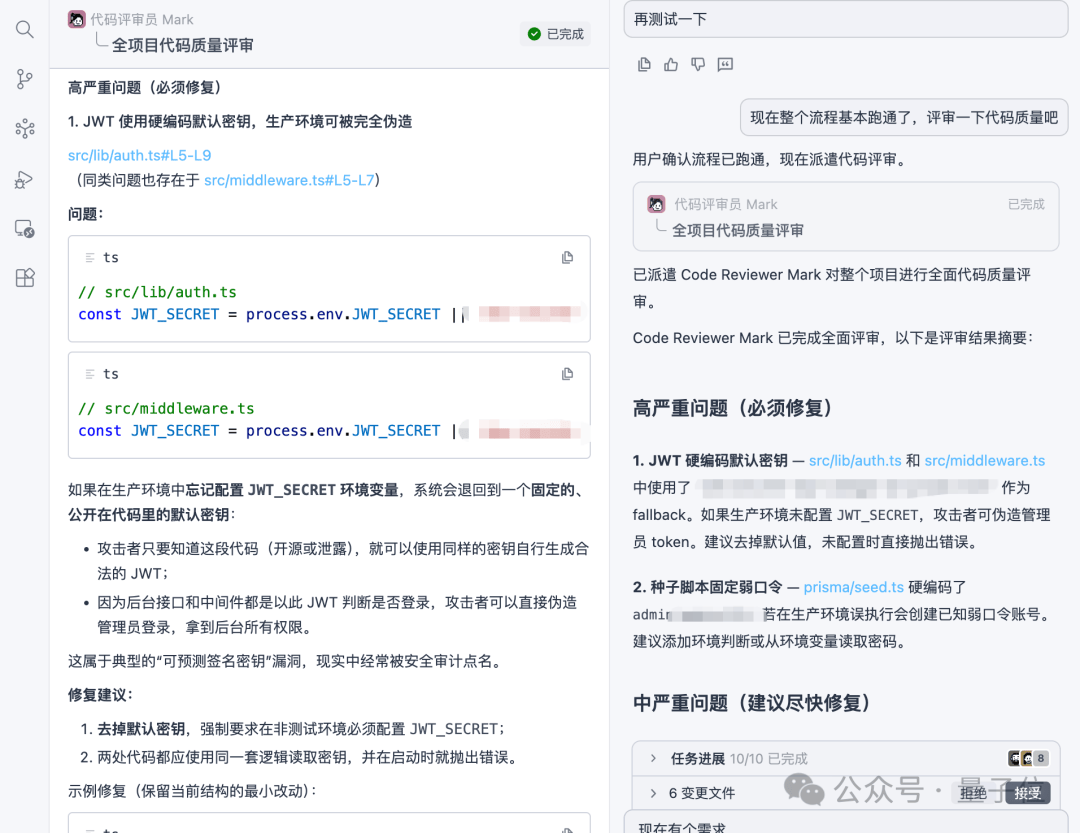Expand the 任务进展 task progress section
Viewport: 1080px width, 833px height.
(x=700, y=758)
